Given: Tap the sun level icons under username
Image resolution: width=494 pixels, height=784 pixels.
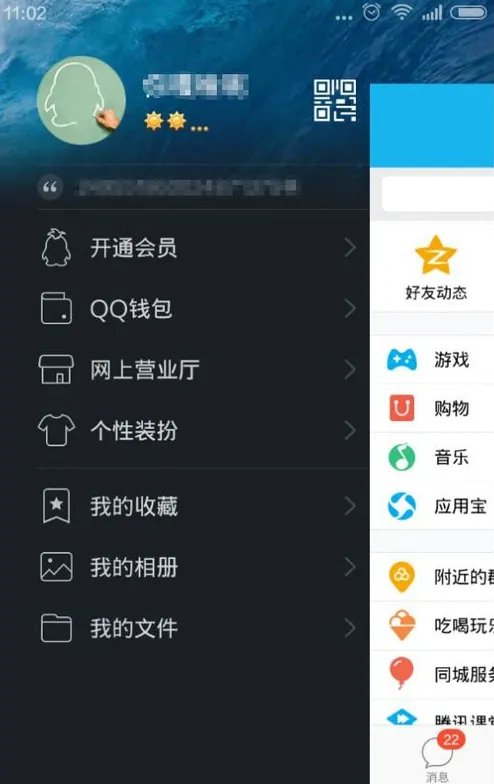Looking at the screenshot, I should [x=176, y=122].
